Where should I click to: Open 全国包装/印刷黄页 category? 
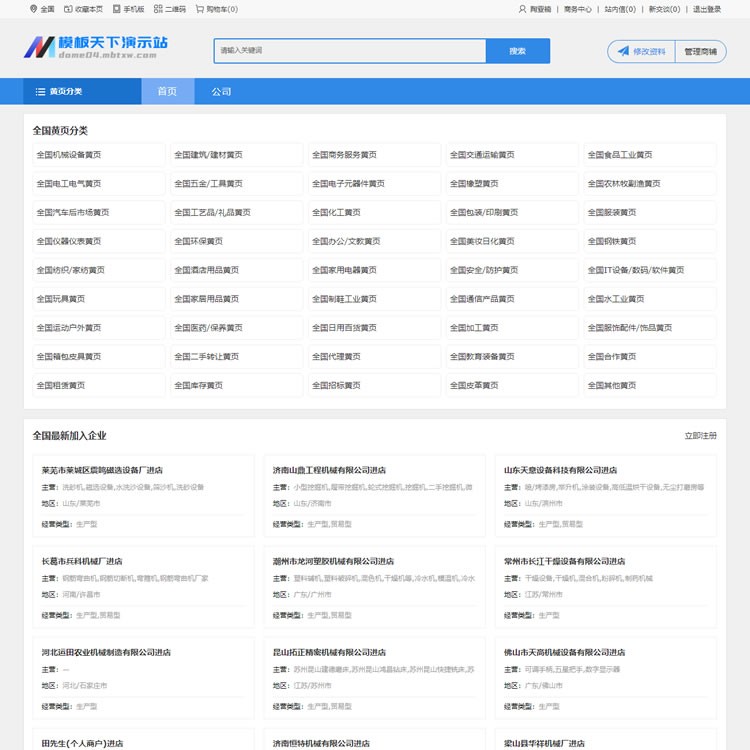coord(512,212)
